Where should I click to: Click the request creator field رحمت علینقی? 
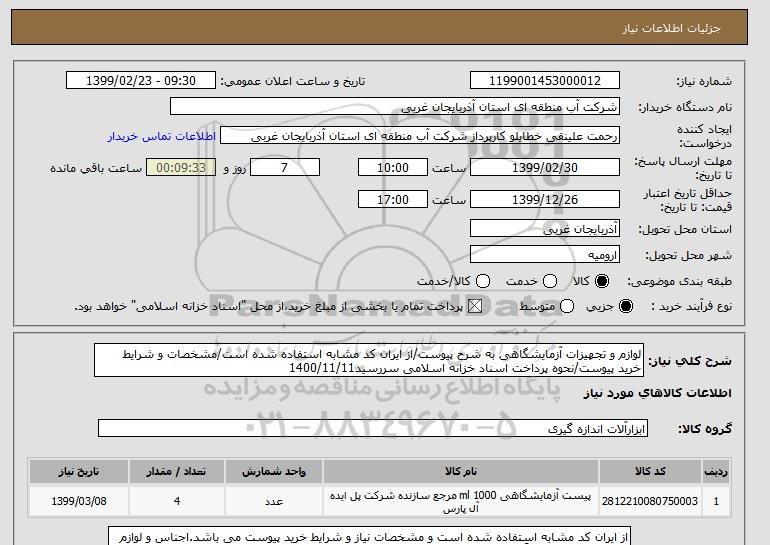point(420,136)
